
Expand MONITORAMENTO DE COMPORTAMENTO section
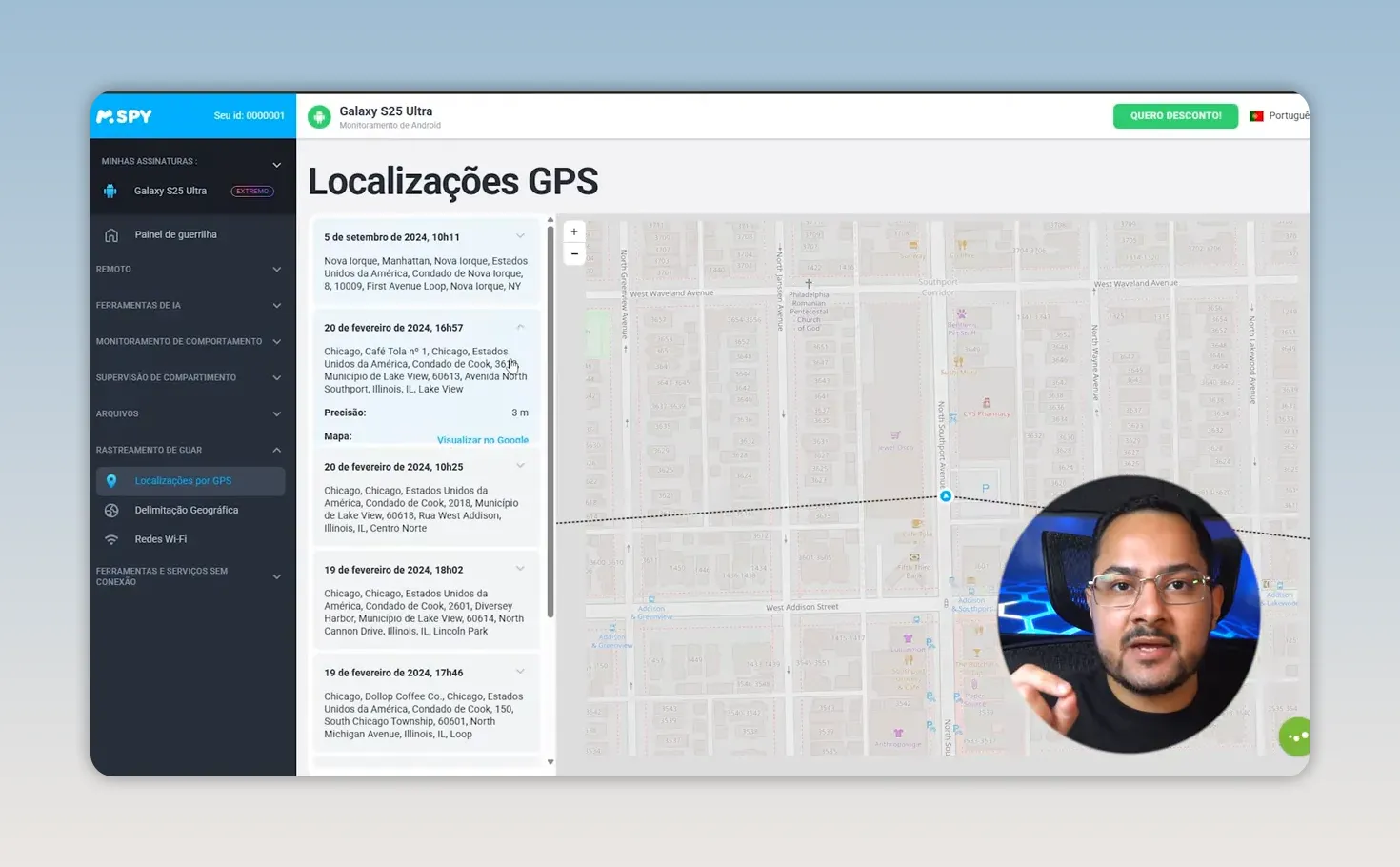point(277,342)
